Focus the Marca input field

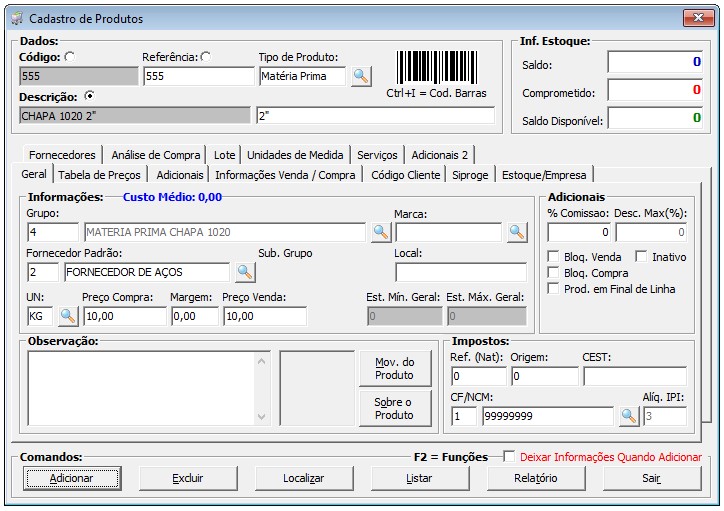(x=448, y=232)
